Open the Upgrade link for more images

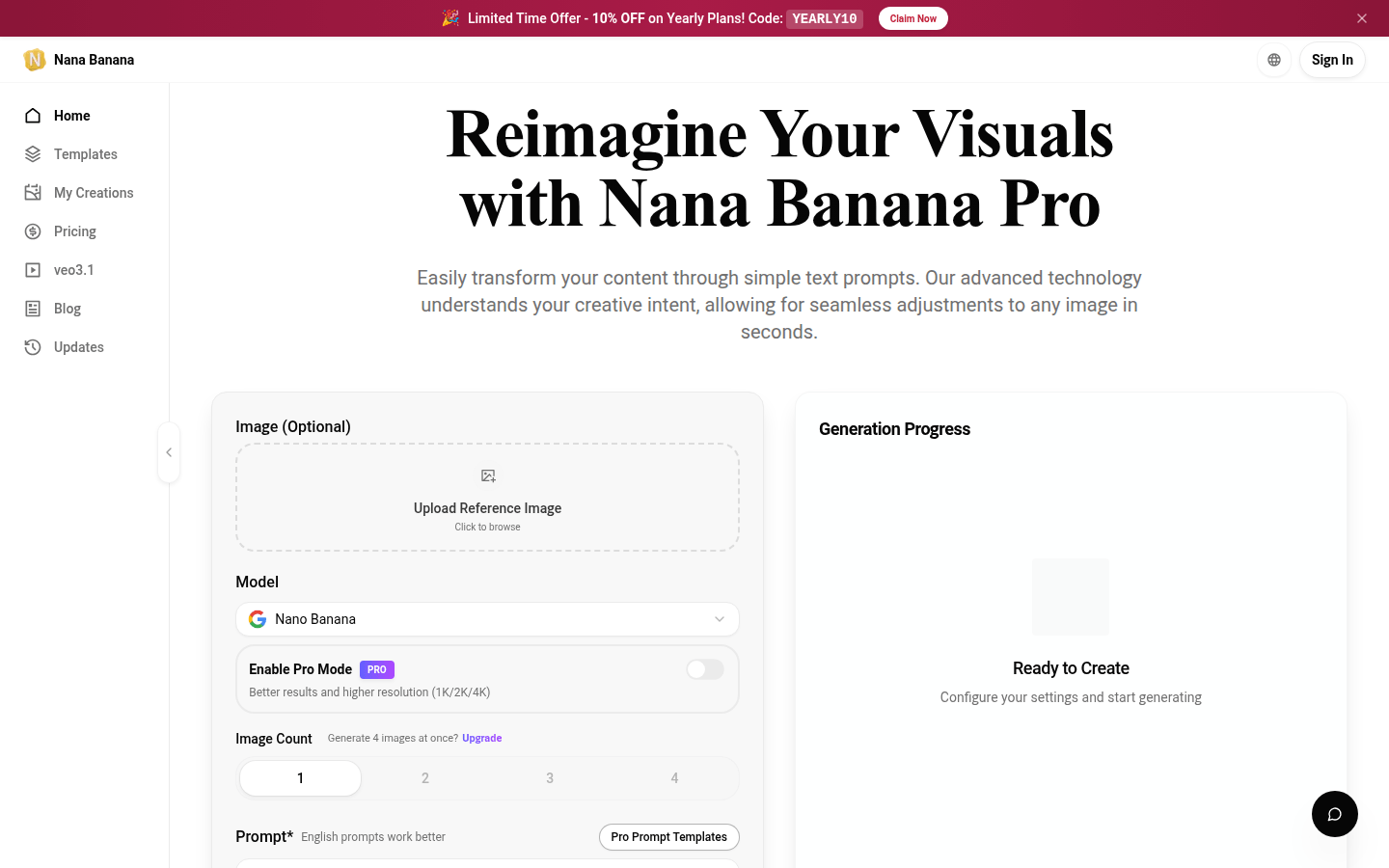point(481,738)
